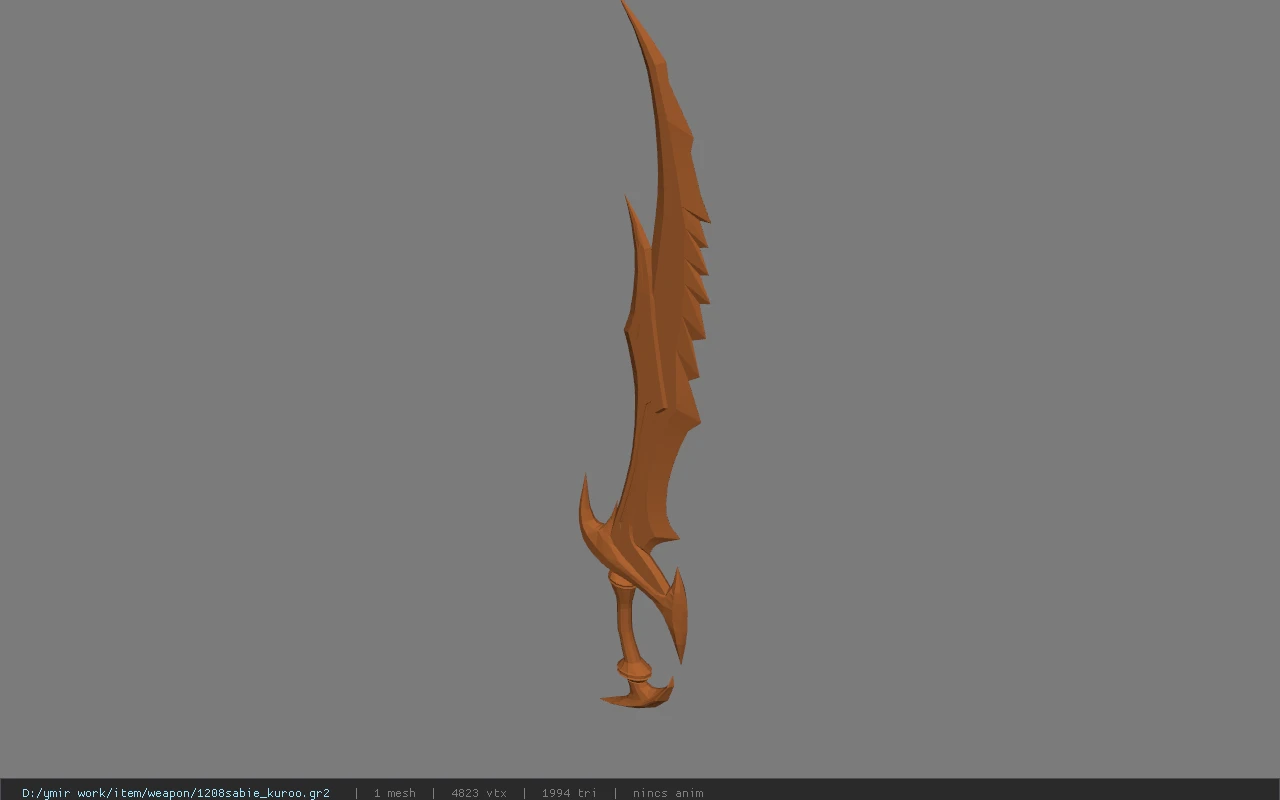The image size is (1280, 800).
Task: Click the file path 1208sabie_kuroo.gr2 in status bar
Action: pos(176,793)
